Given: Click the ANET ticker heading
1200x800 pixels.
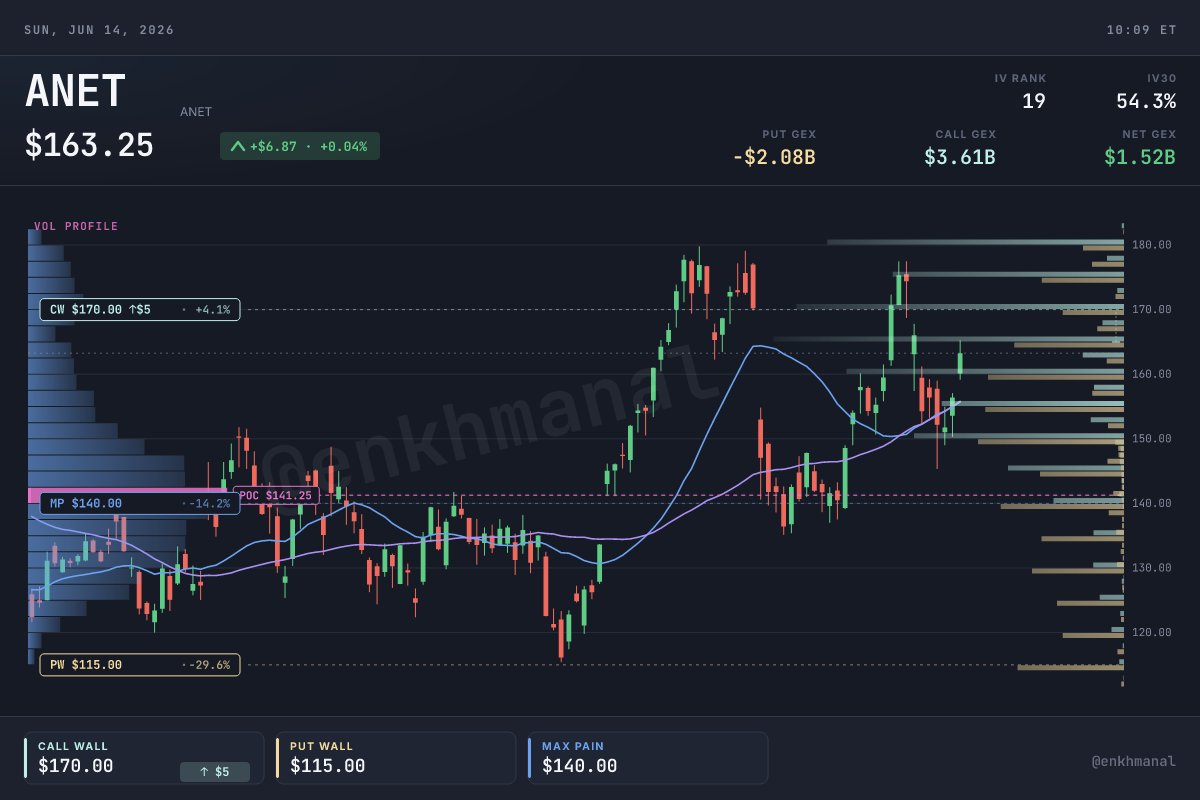Looking at the screenshot, I should point(75,92).
